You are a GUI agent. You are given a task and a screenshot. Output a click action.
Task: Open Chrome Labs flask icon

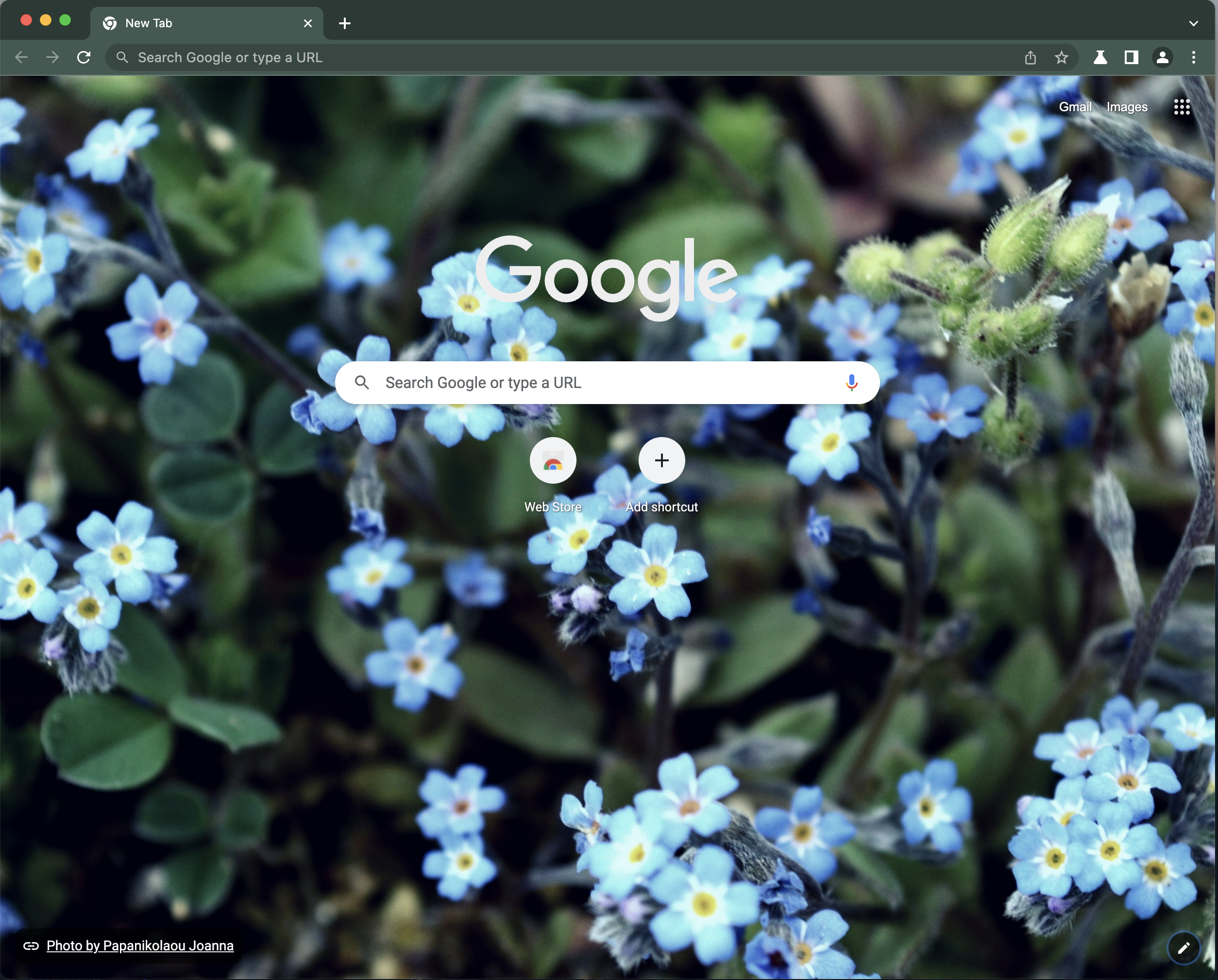(1100, 58)
